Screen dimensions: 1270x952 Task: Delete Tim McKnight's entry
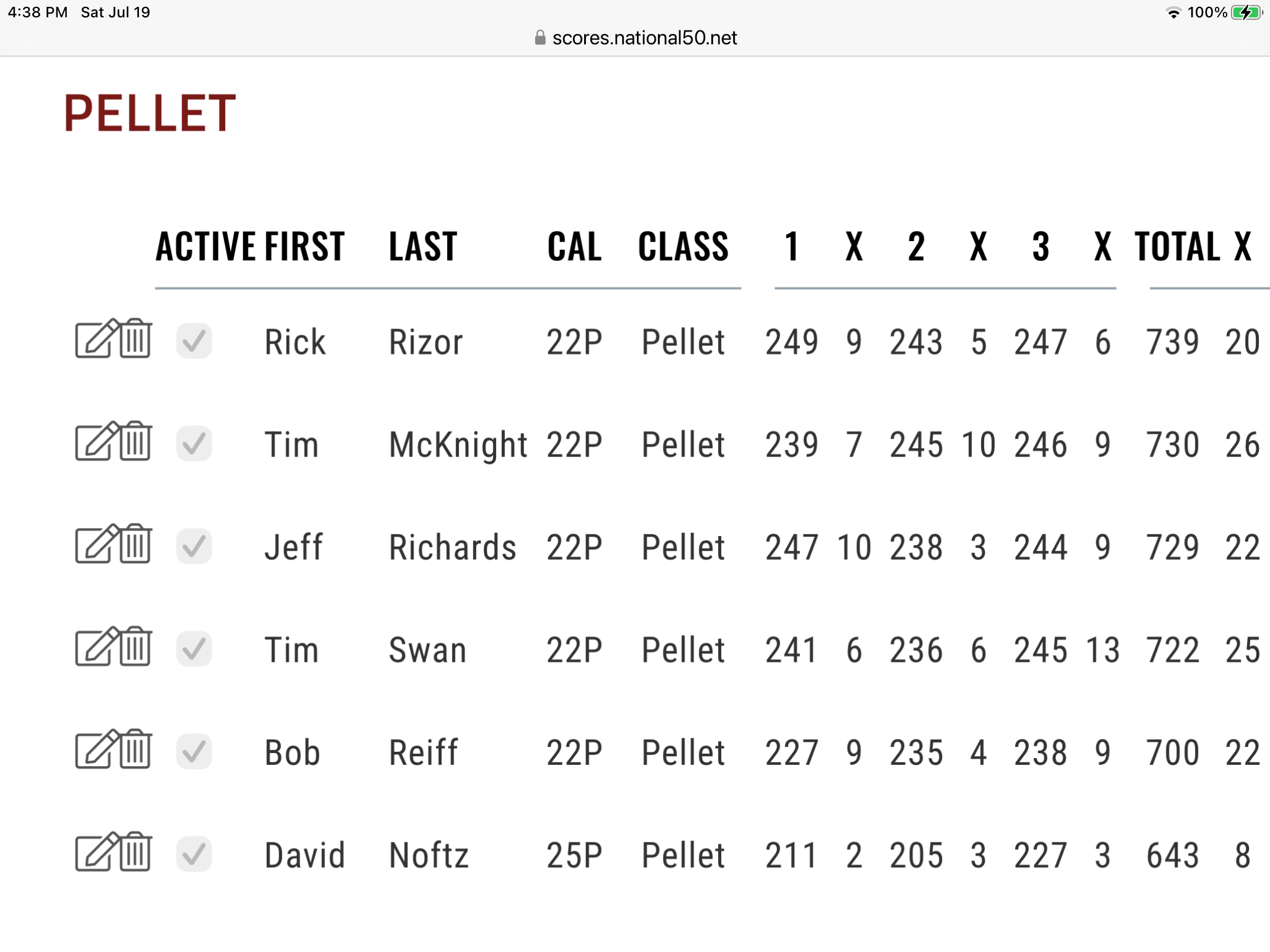(136, 441)
